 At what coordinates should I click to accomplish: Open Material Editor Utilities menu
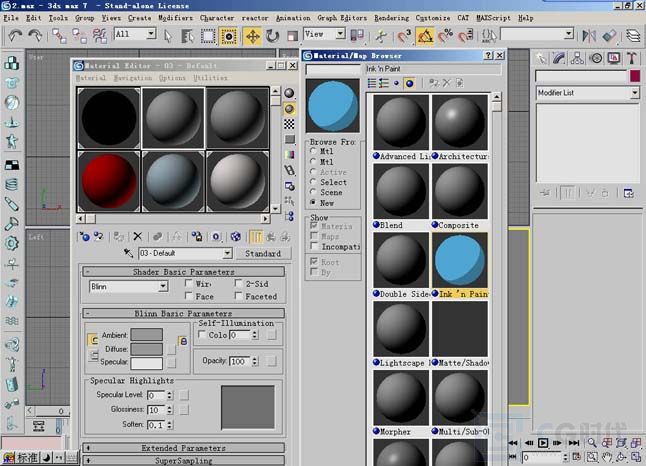(x=210, y=78)
